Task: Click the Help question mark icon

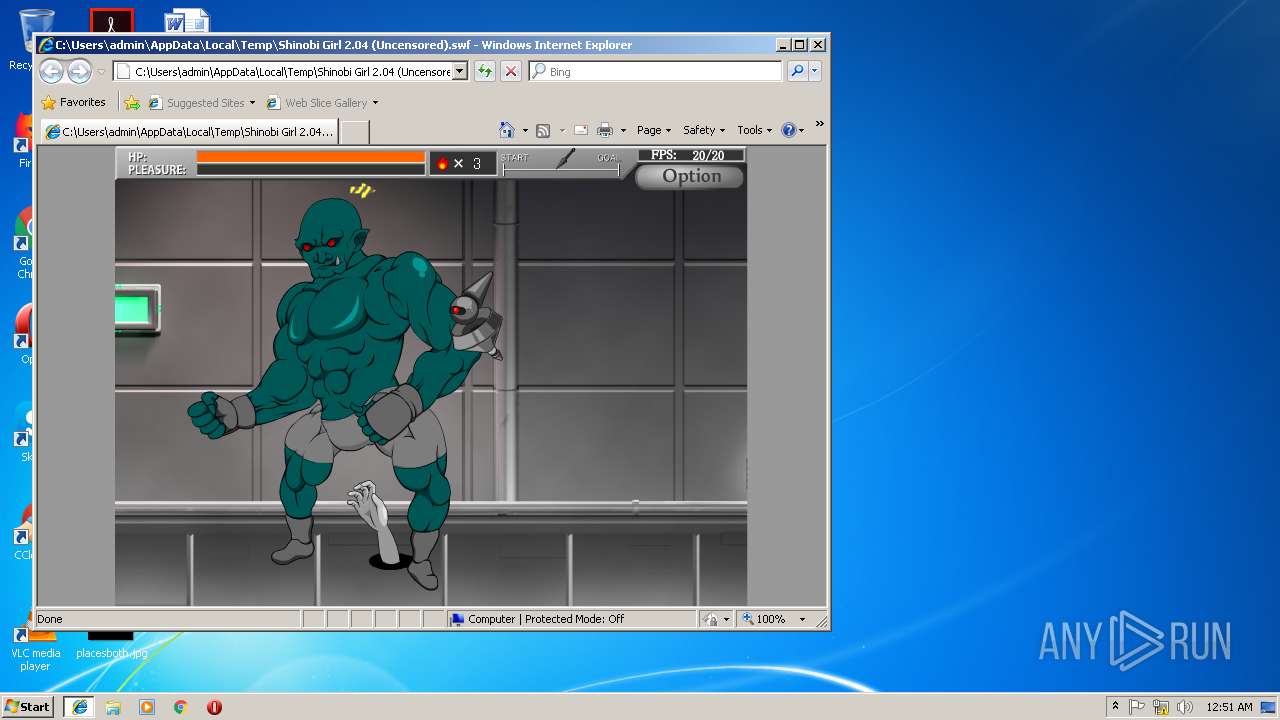Action: click(788, 130)
